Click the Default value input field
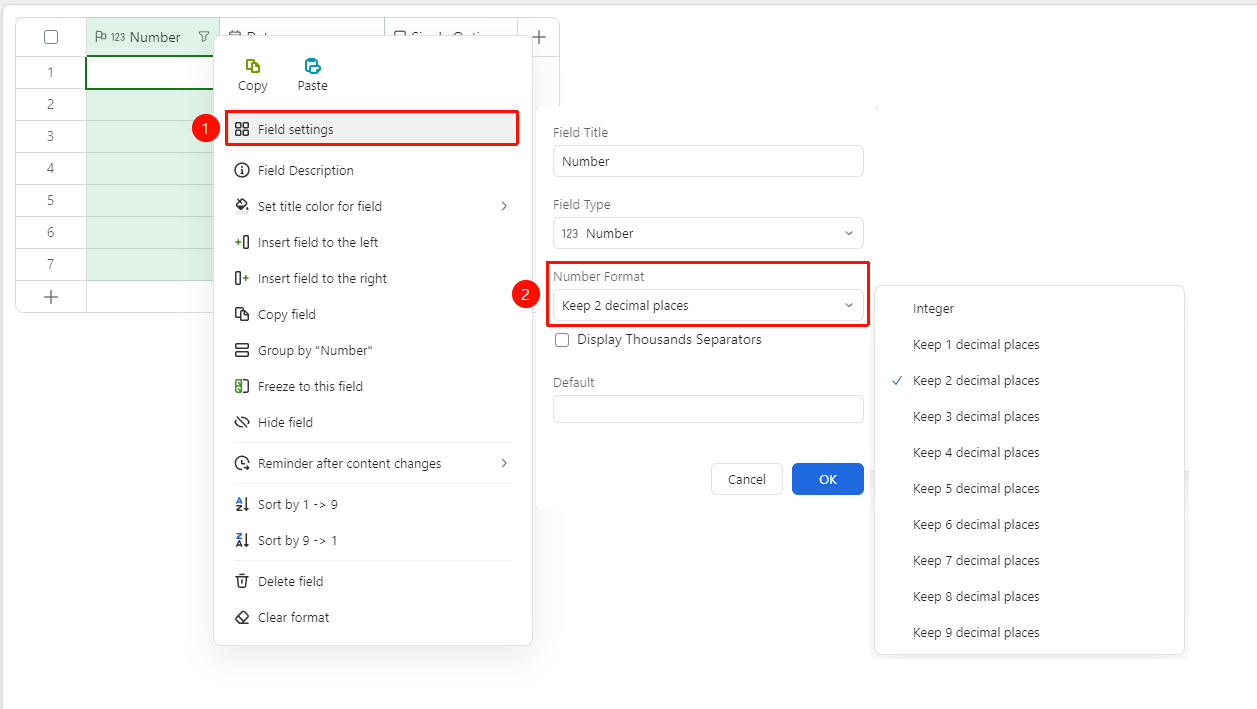 [x=708, y=409]
